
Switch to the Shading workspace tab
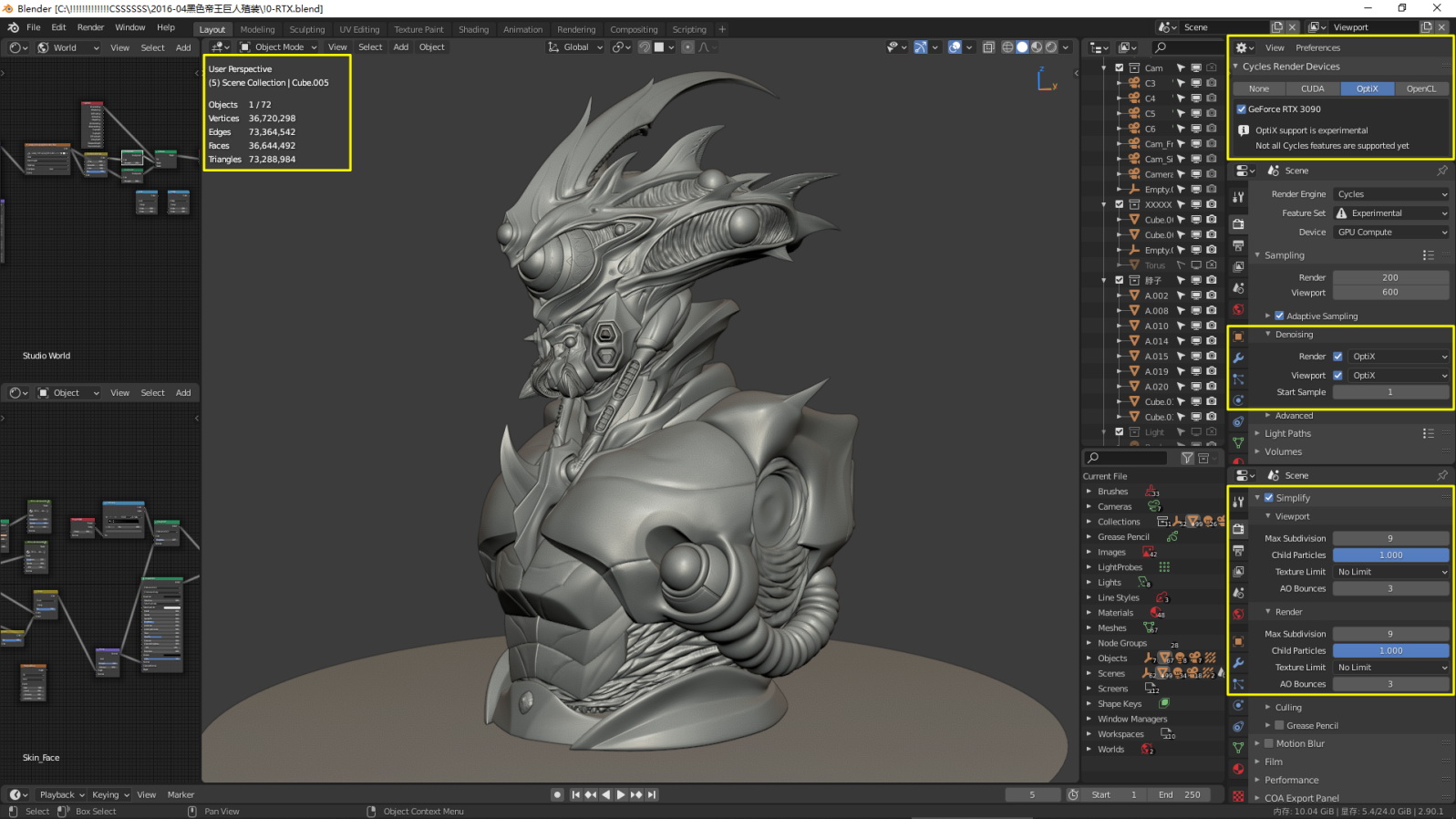pyautogui.click(x=473, y=29)
